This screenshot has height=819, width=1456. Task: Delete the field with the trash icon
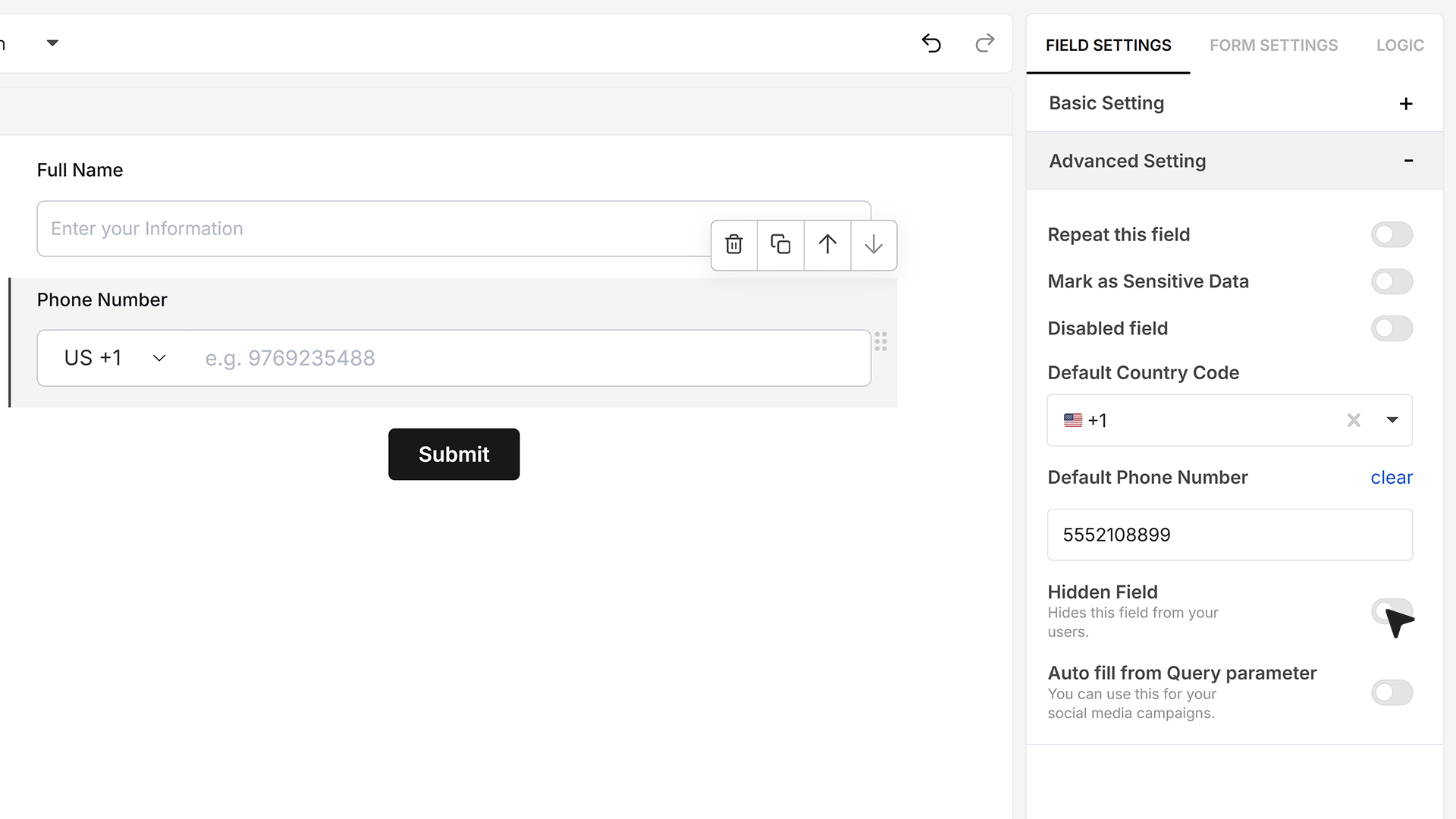[734, 244]
